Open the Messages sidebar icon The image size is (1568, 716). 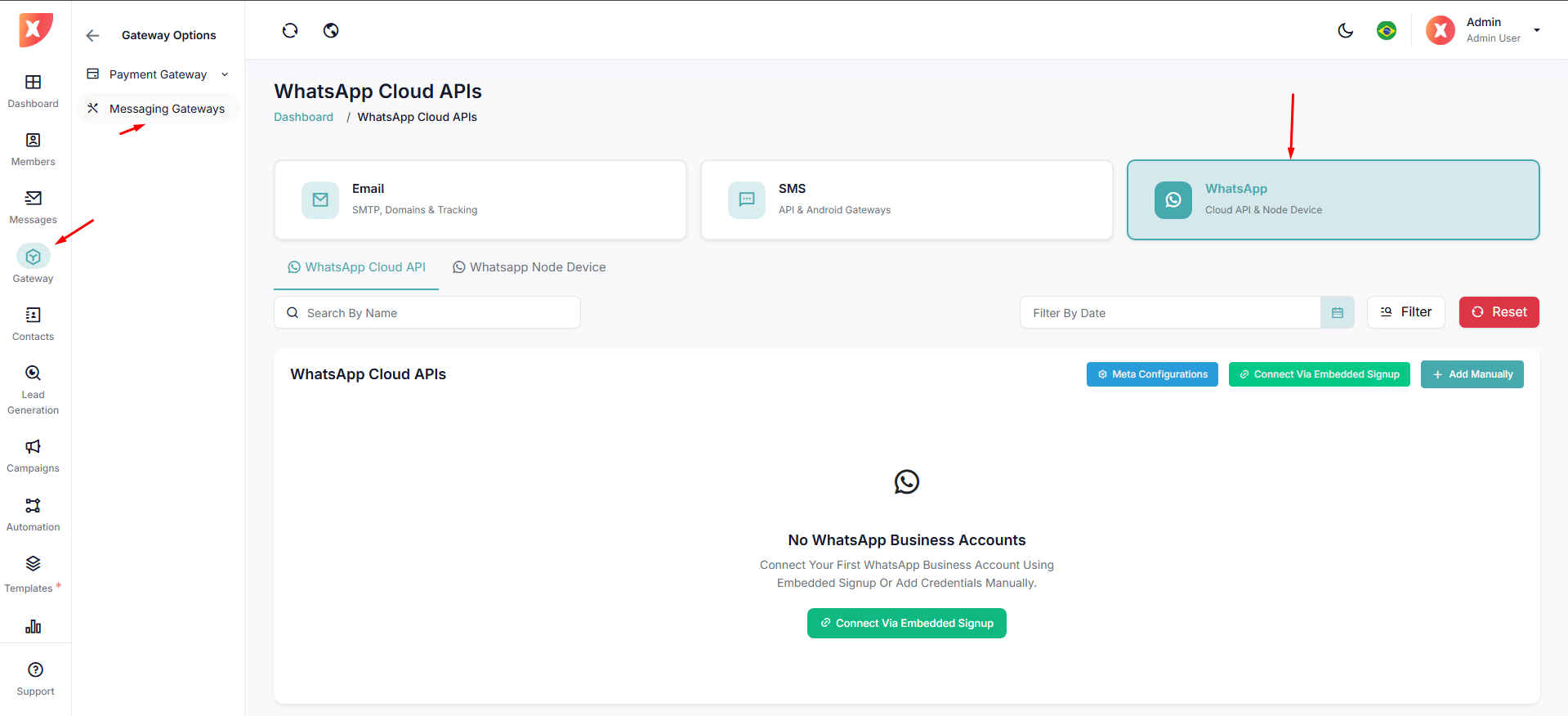point(33,199)
